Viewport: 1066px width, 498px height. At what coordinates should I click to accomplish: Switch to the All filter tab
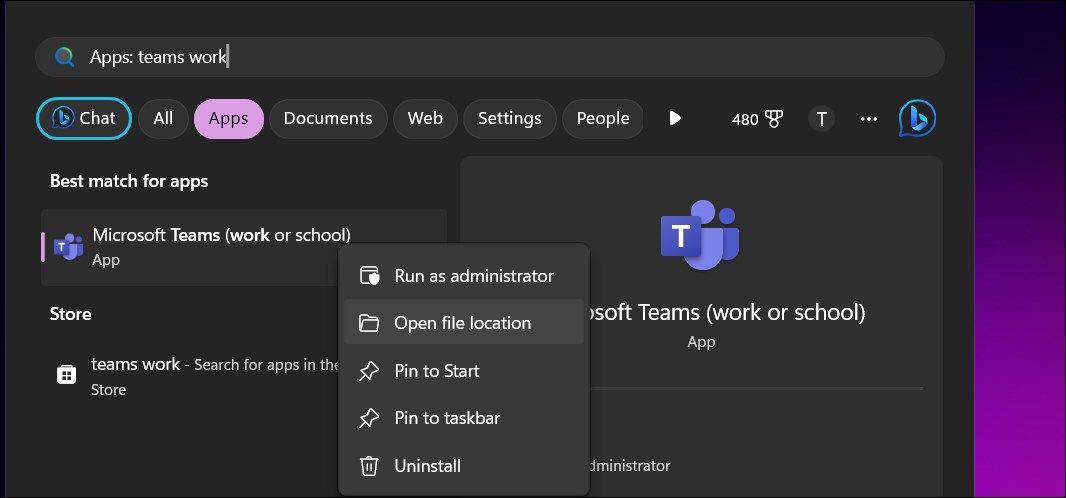(163, 119)
